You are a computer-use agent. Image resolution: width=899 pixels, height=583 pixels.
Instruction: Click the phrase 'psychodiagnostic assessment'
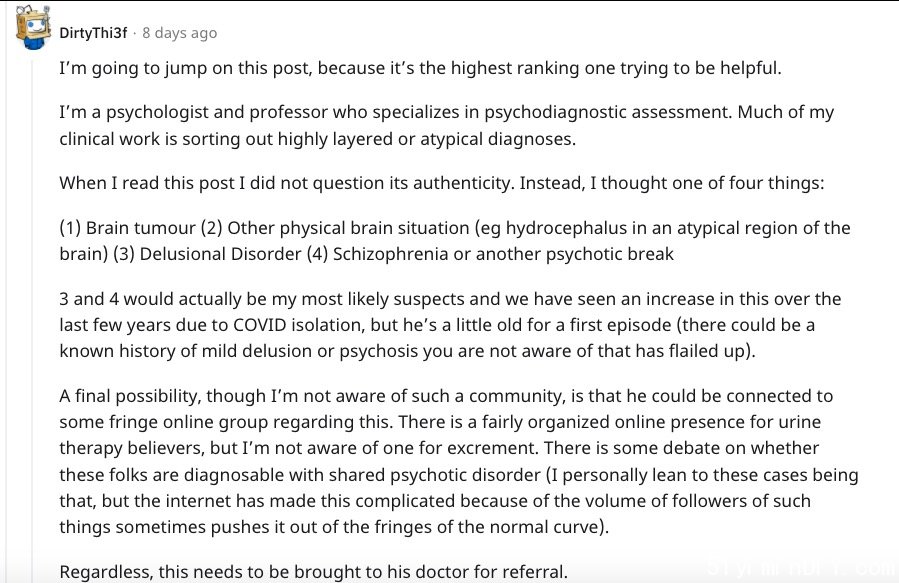[608, 112]
